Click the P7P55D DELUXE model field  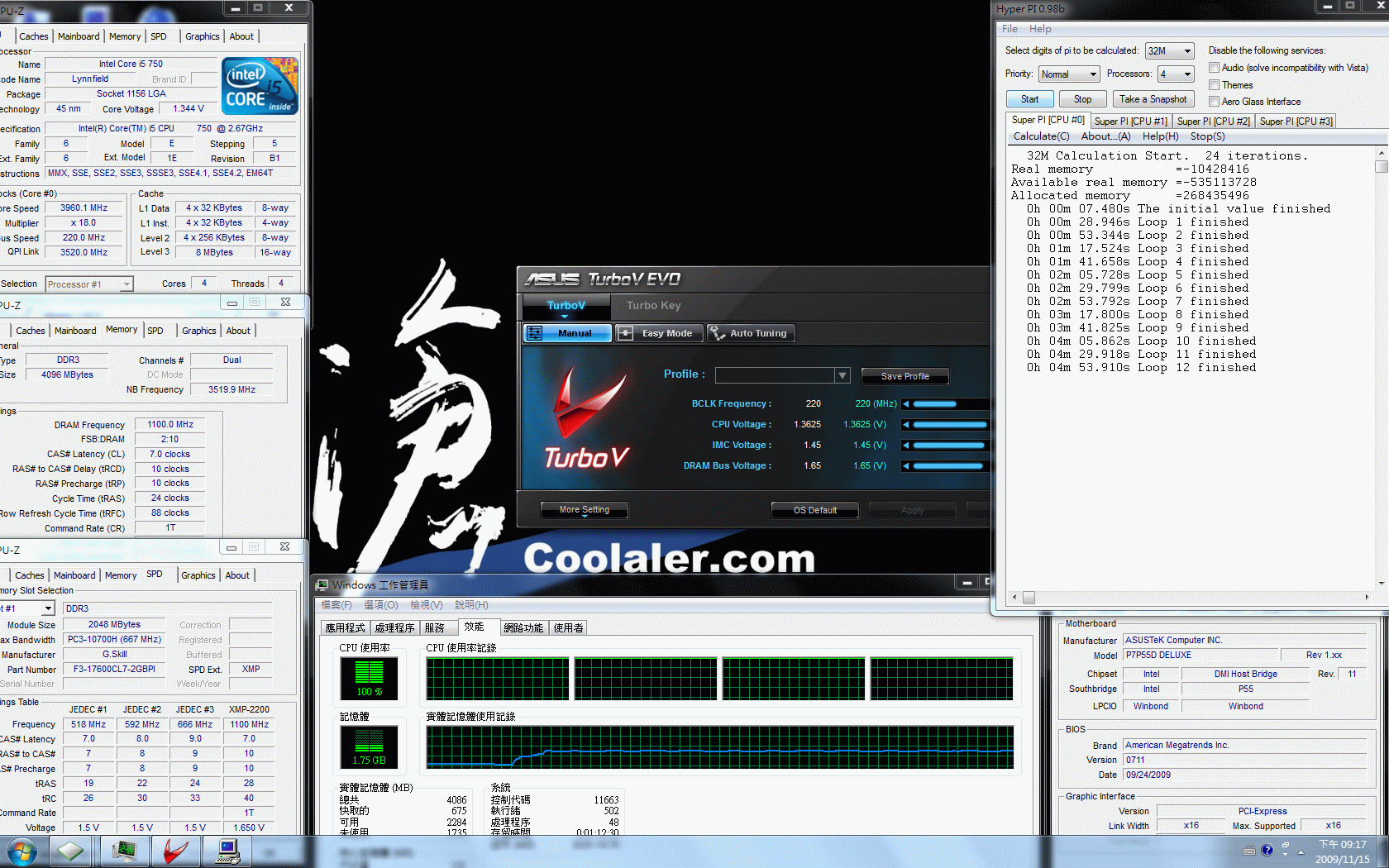click(x=1200, y=656)
